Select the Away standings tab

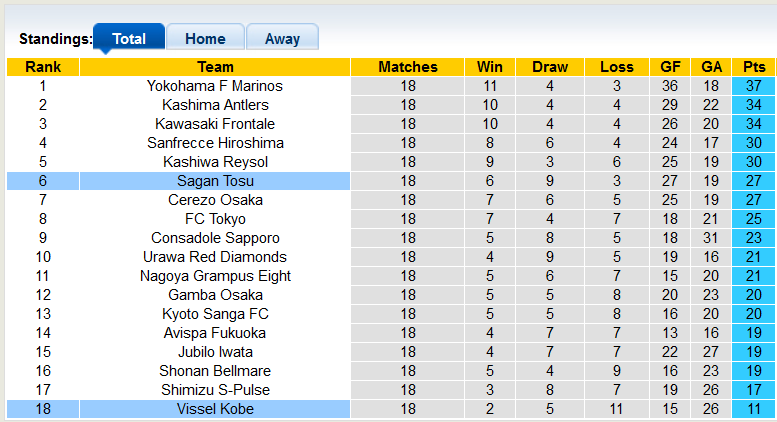click(x=282, y=39)
